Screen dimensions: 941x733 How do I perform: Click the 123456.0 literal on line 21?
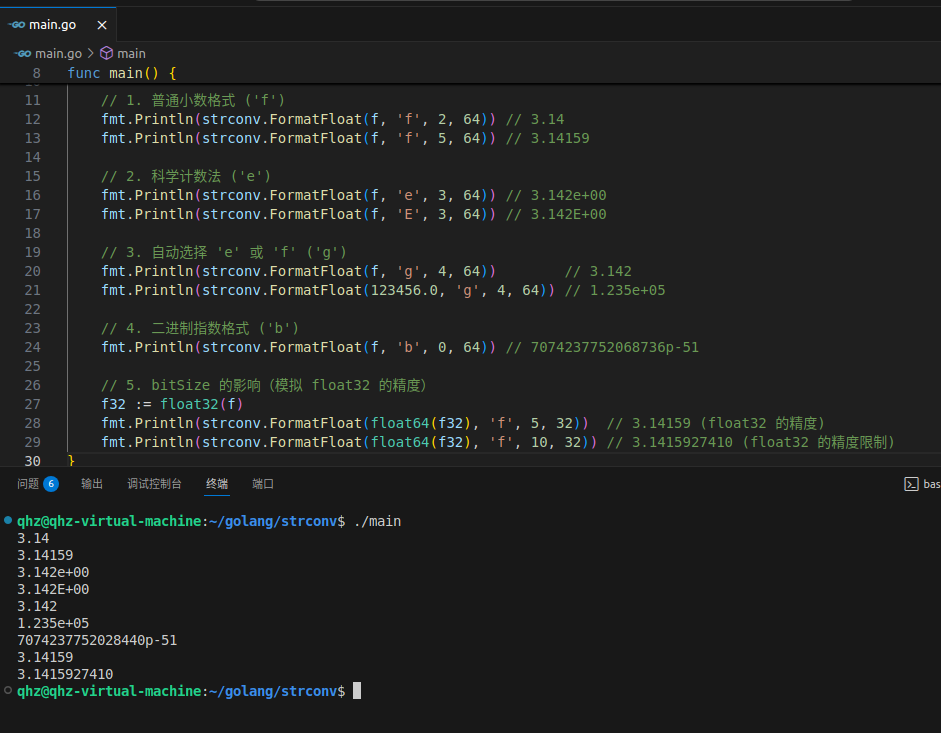(x=404, y=291)
